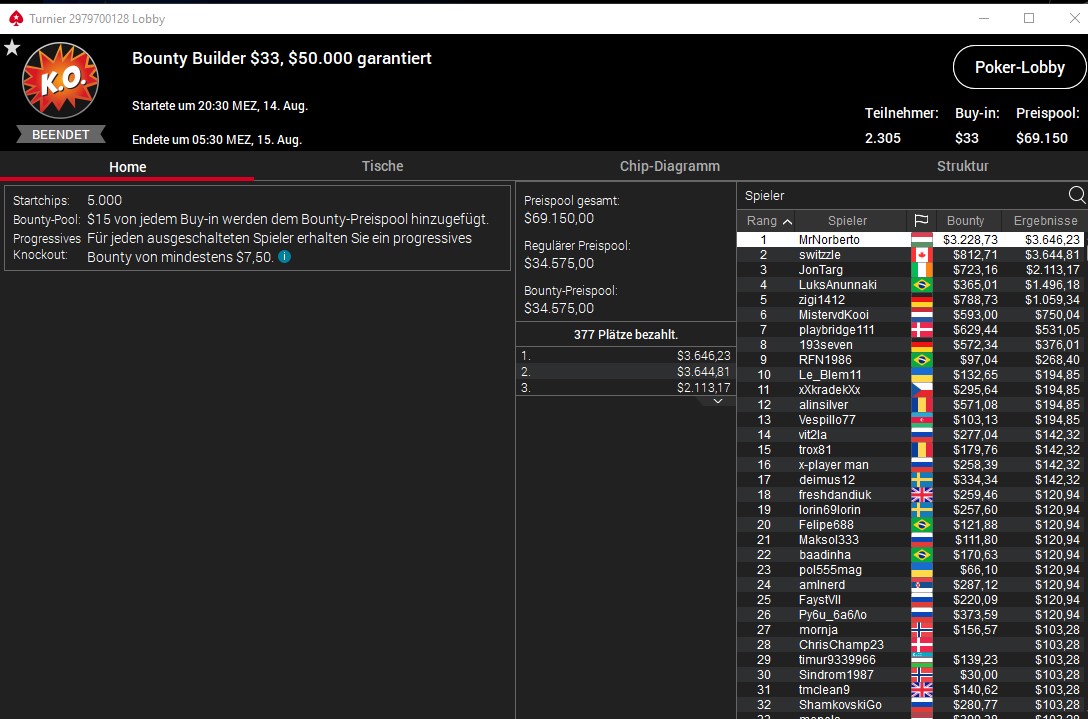The width and height of the screenshot is (1088, 719).
Task: Expand the payout places list chevron
Action: click(718, 401)
